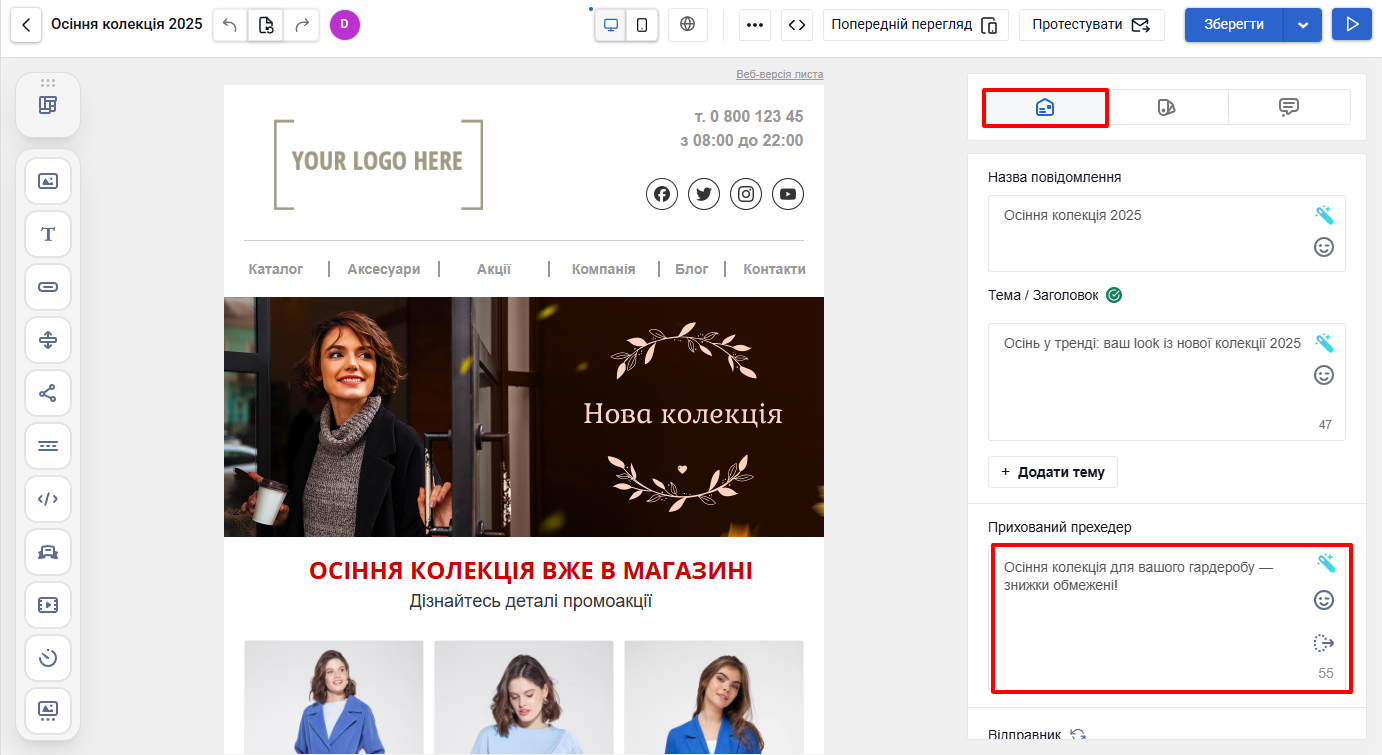Viewport: 1382px width, 755px height.
Task: Open emoji picker in Тема field
Action: [1324, 375]
